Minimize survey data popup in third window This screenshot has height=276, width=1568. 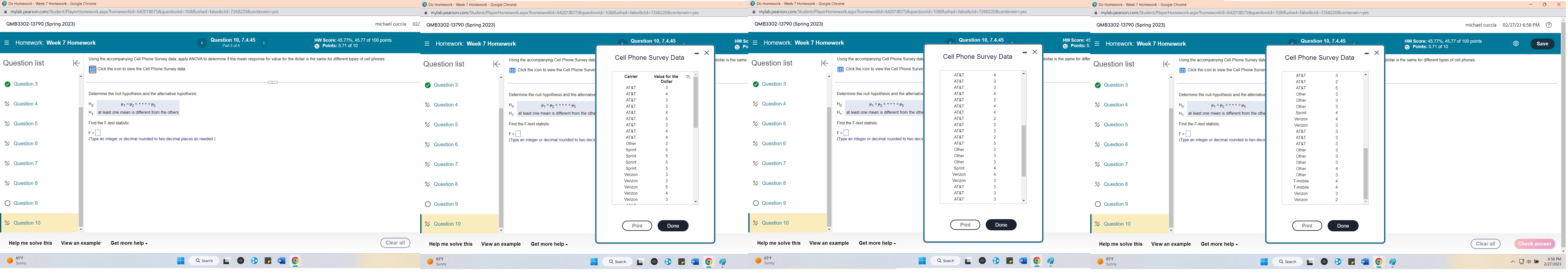click(x=1024, y=52)
